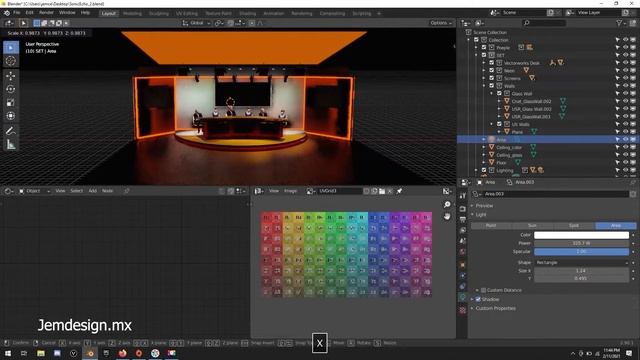Open the Physics properties tab icon
The height and width of the screenshot is (360, 640).
coord(462,276)
